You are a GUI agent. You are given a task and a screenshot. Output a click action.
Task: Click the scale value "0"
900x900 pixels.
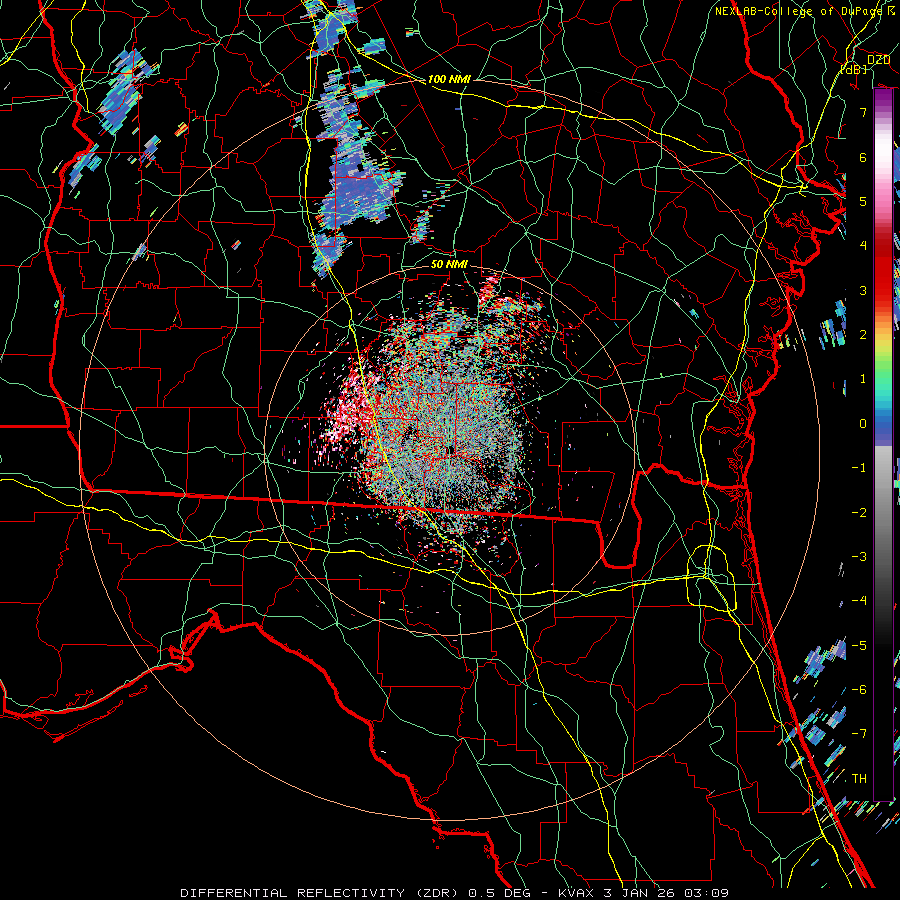pos(863,424)
